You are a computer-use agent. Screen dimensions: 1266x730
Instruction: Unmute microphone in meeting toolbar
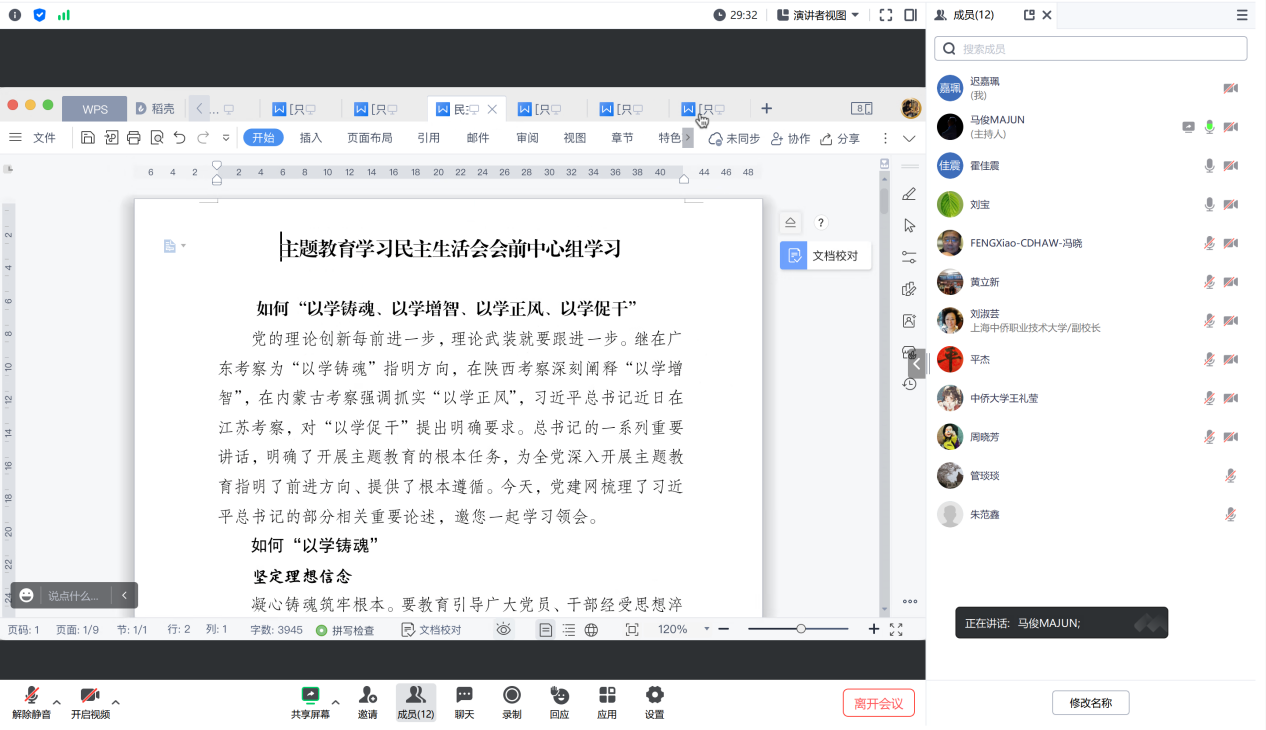coord(31,696)
